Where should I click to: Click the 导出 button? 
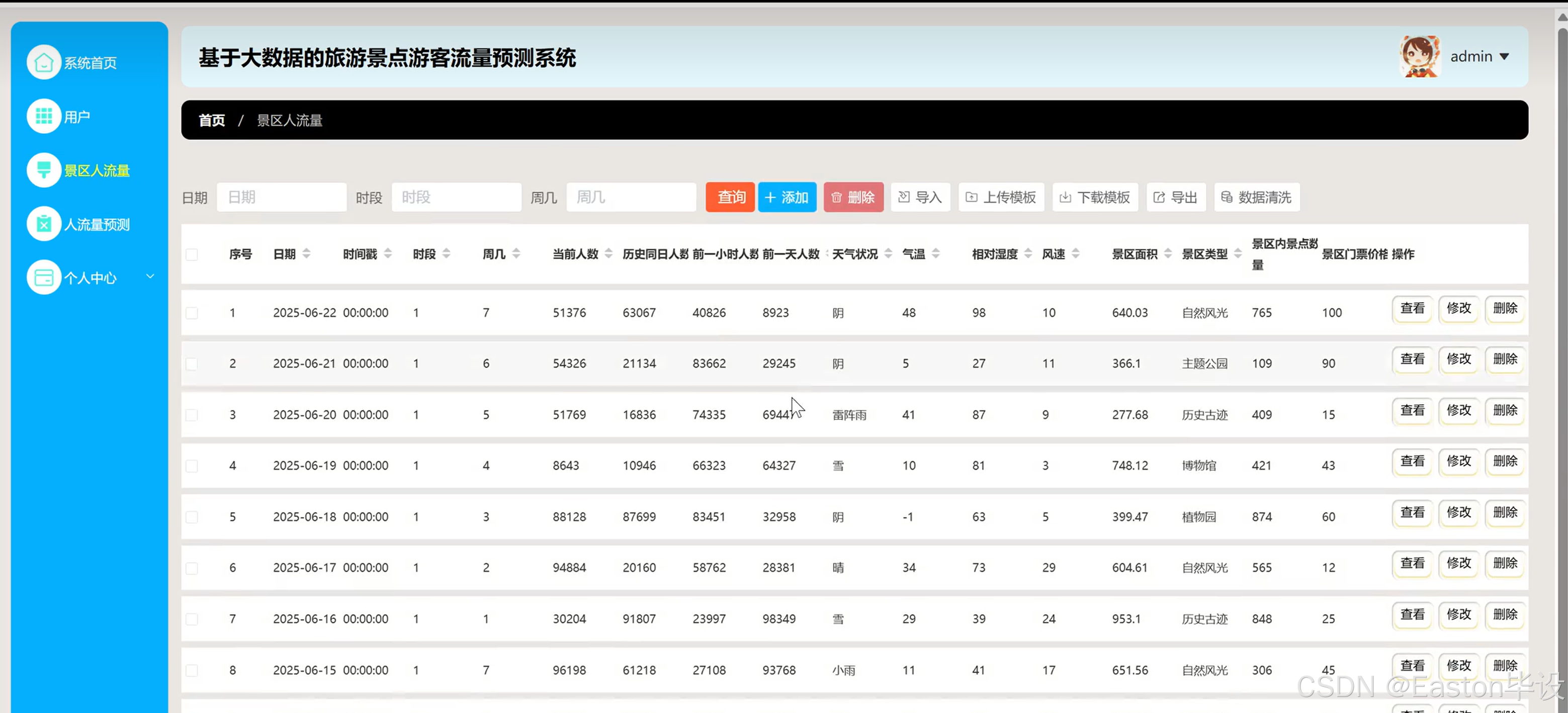[1176, 197]
